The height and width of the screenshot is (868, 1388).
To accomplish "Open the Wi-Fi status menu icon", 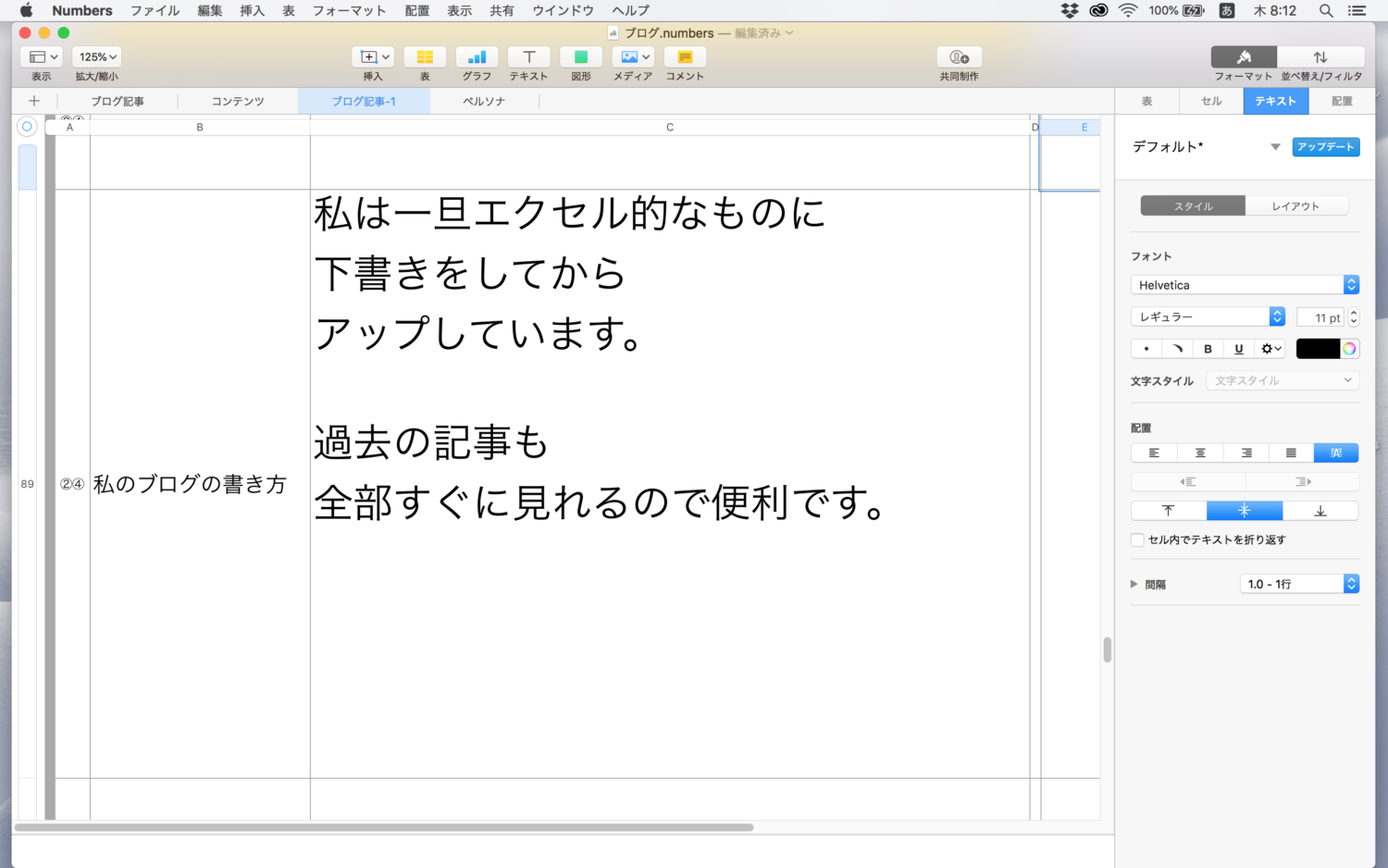I will [x=1128, y=10].
